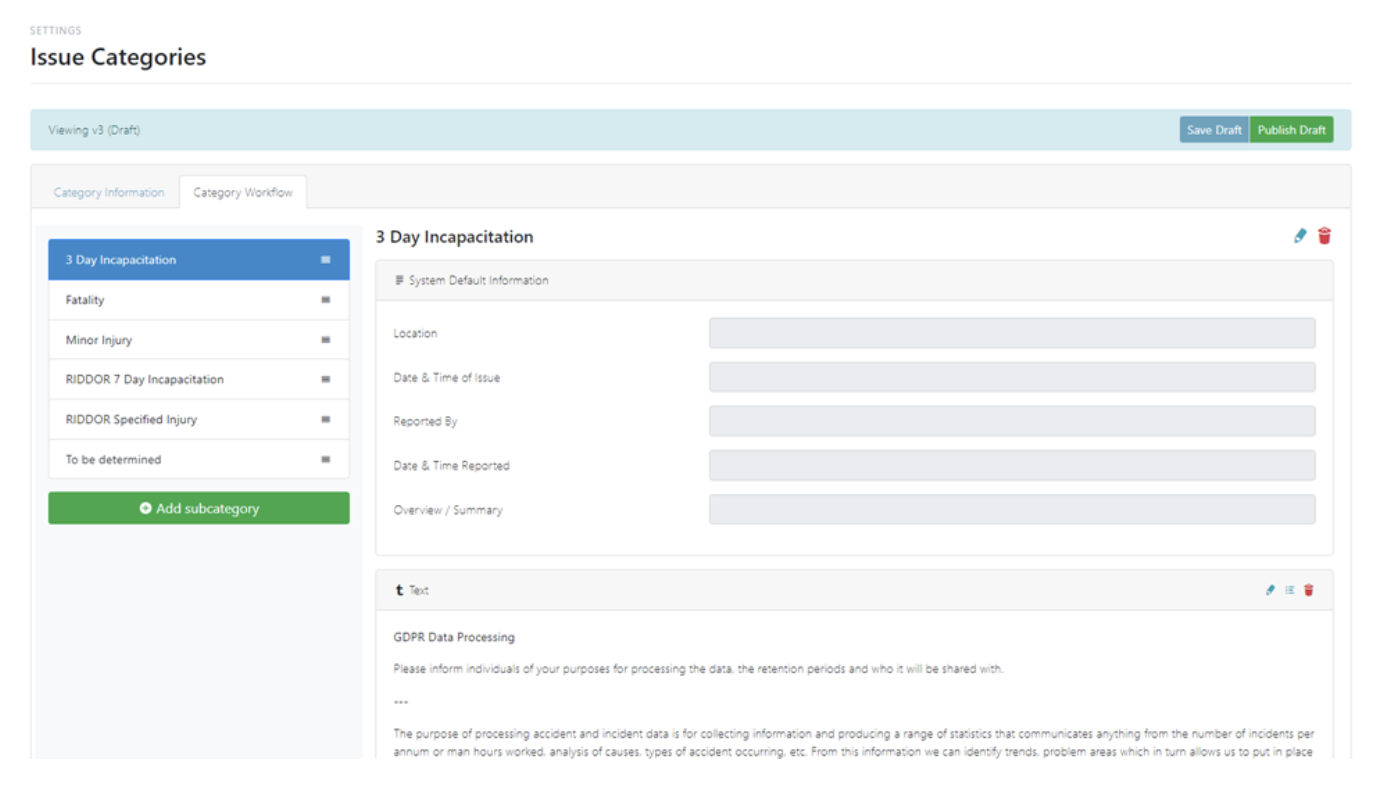This screenshot has height=792, width=1382.
Task: Click the handle icon on the Minor Injury row
Action: tap(326, 340)
